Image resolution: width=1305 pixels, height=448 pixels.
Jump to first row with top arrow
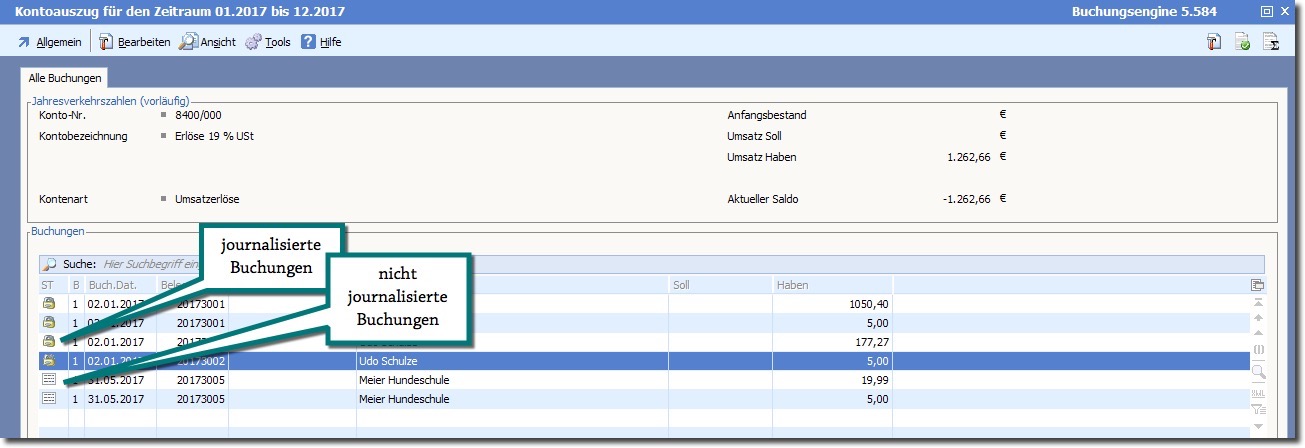pyautogui.click(x=1258, y=302)
